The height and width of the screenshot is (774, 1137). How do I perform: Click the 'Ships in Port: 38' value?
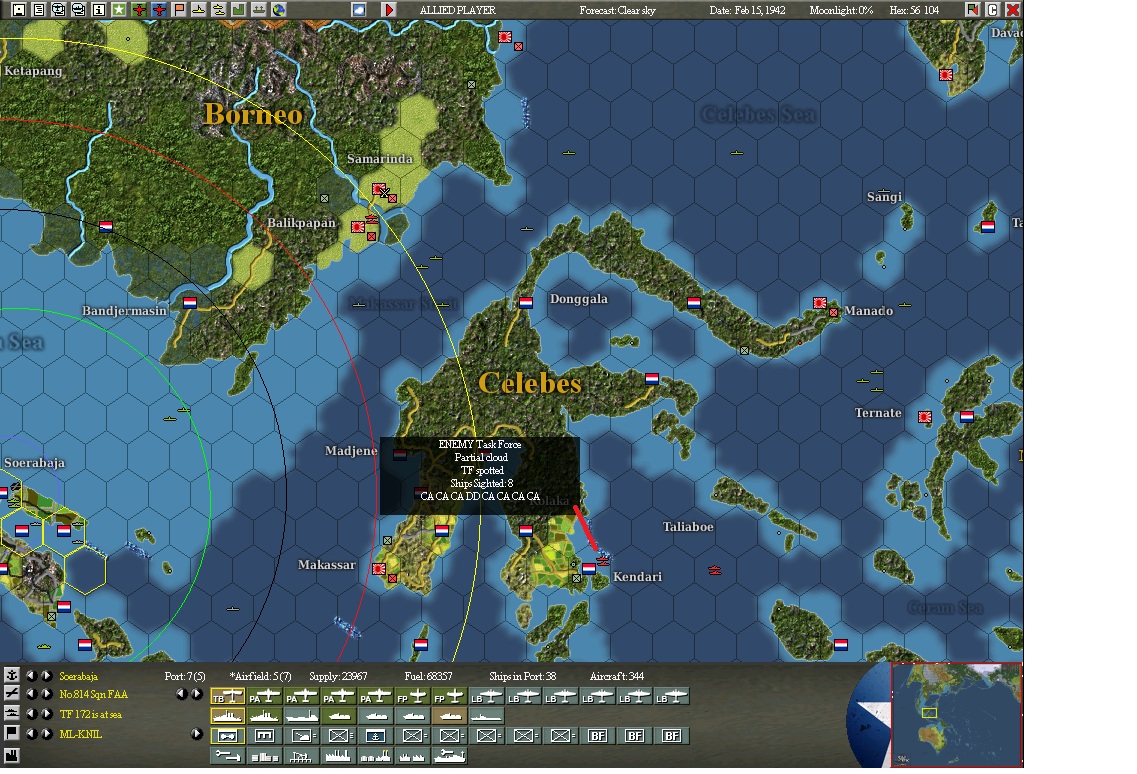pos(522,676)
